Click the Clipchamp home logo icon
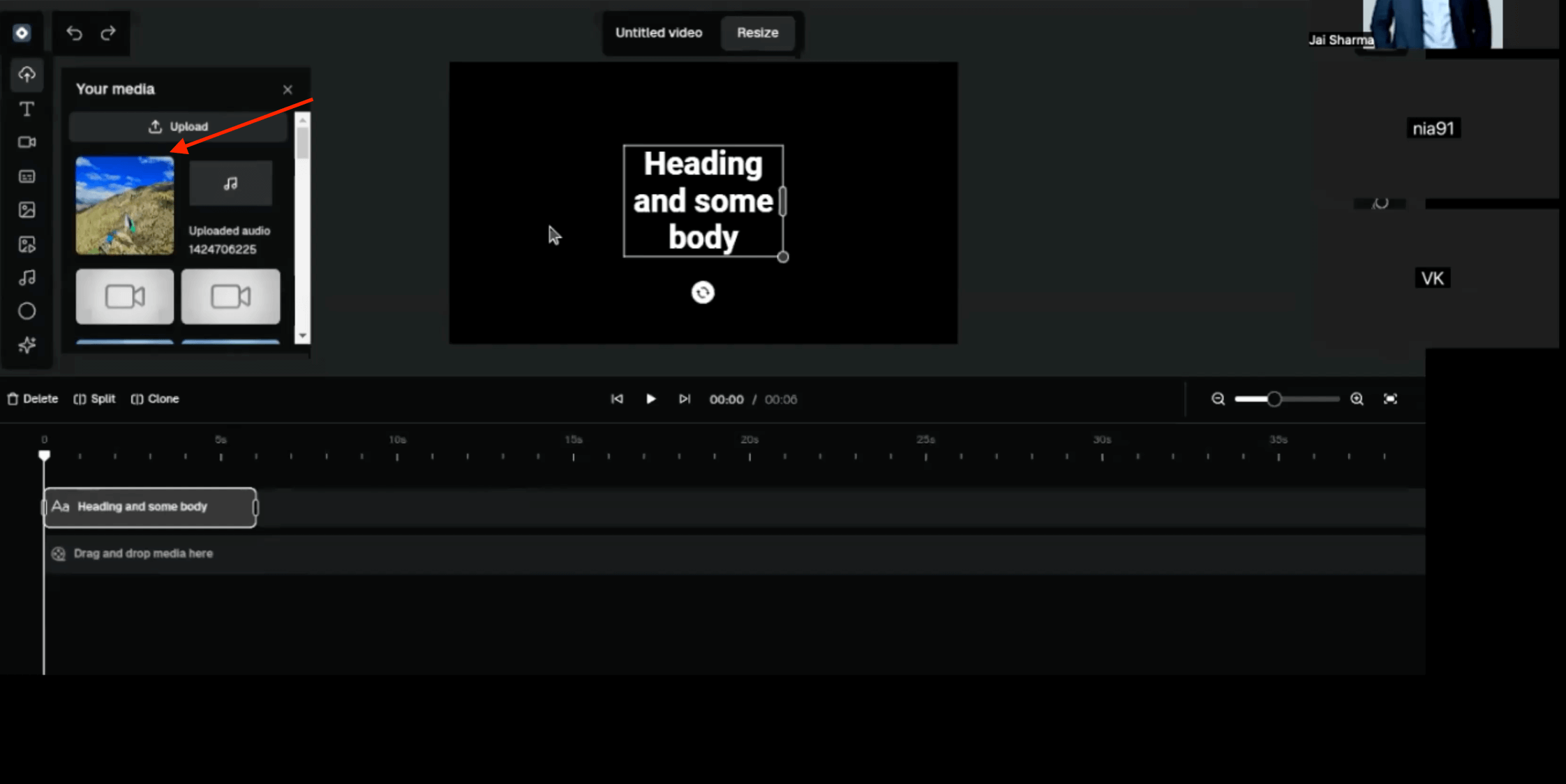1566x784 pixels. point(22,33)
